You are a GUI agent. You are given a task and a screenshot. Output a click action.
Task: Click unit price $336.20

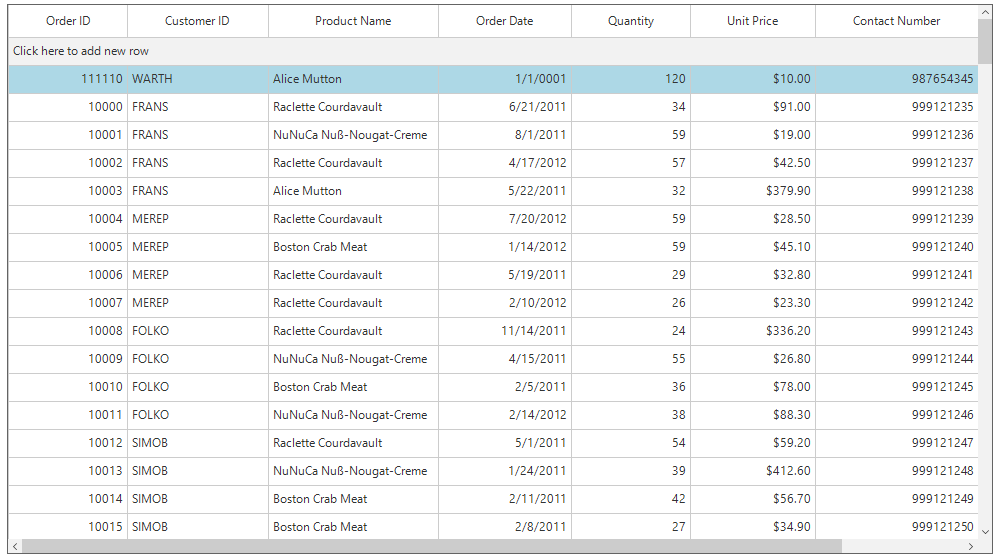coord(752,331)
